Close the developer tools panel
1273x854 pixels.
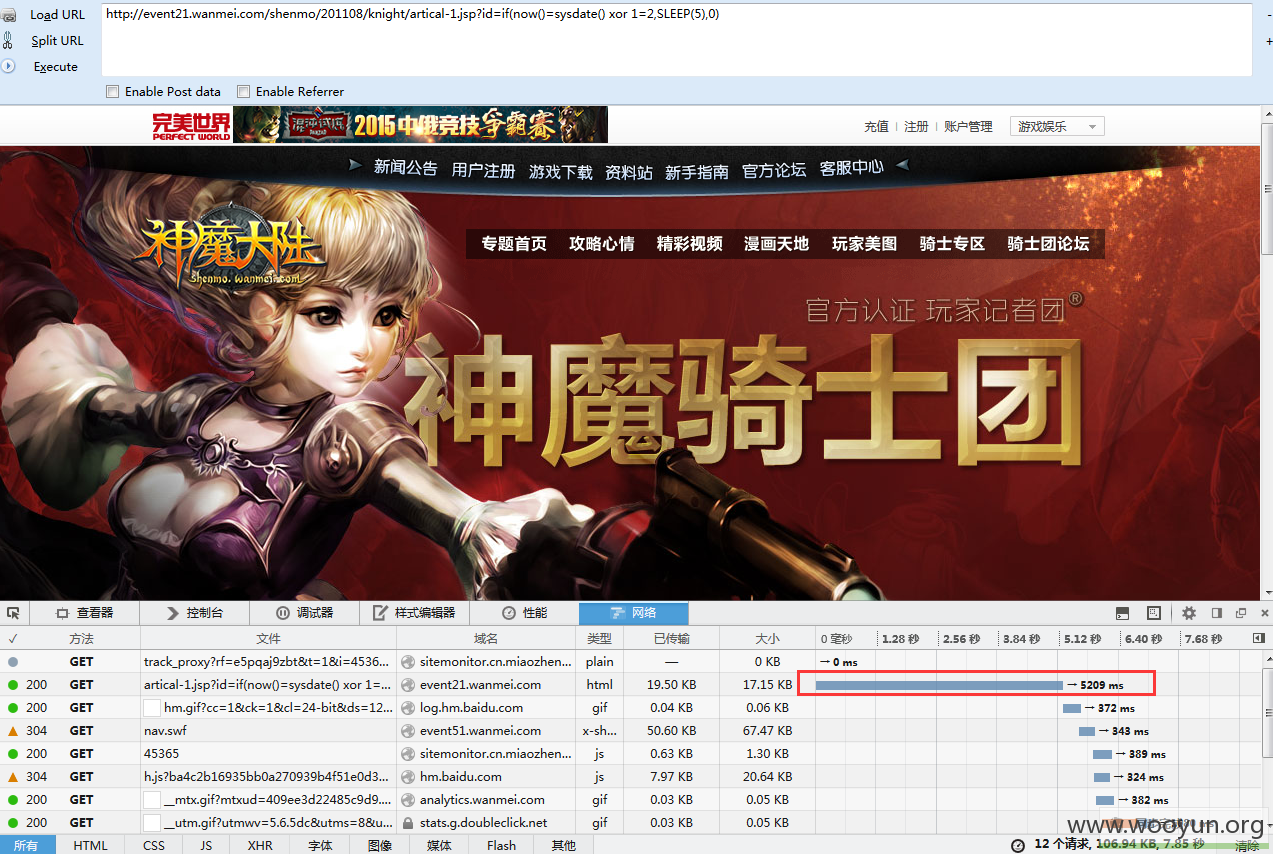pos(1263,613)
